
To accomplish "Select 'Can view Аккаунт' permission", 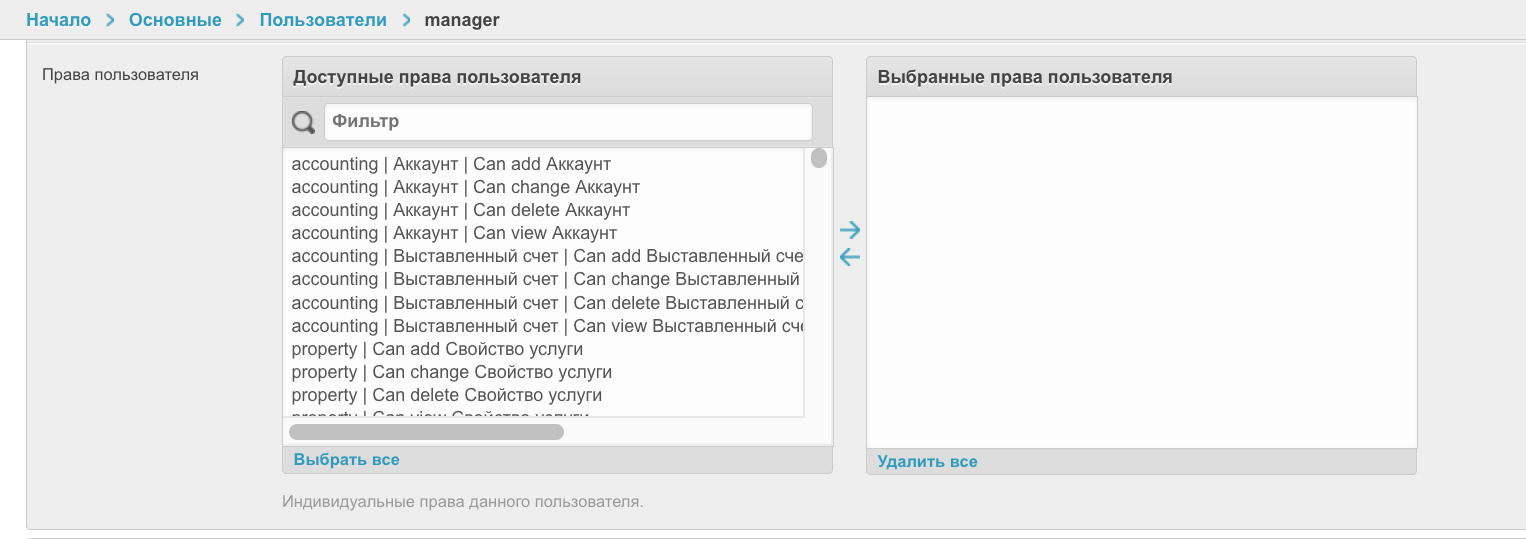I will coord(454,233).
